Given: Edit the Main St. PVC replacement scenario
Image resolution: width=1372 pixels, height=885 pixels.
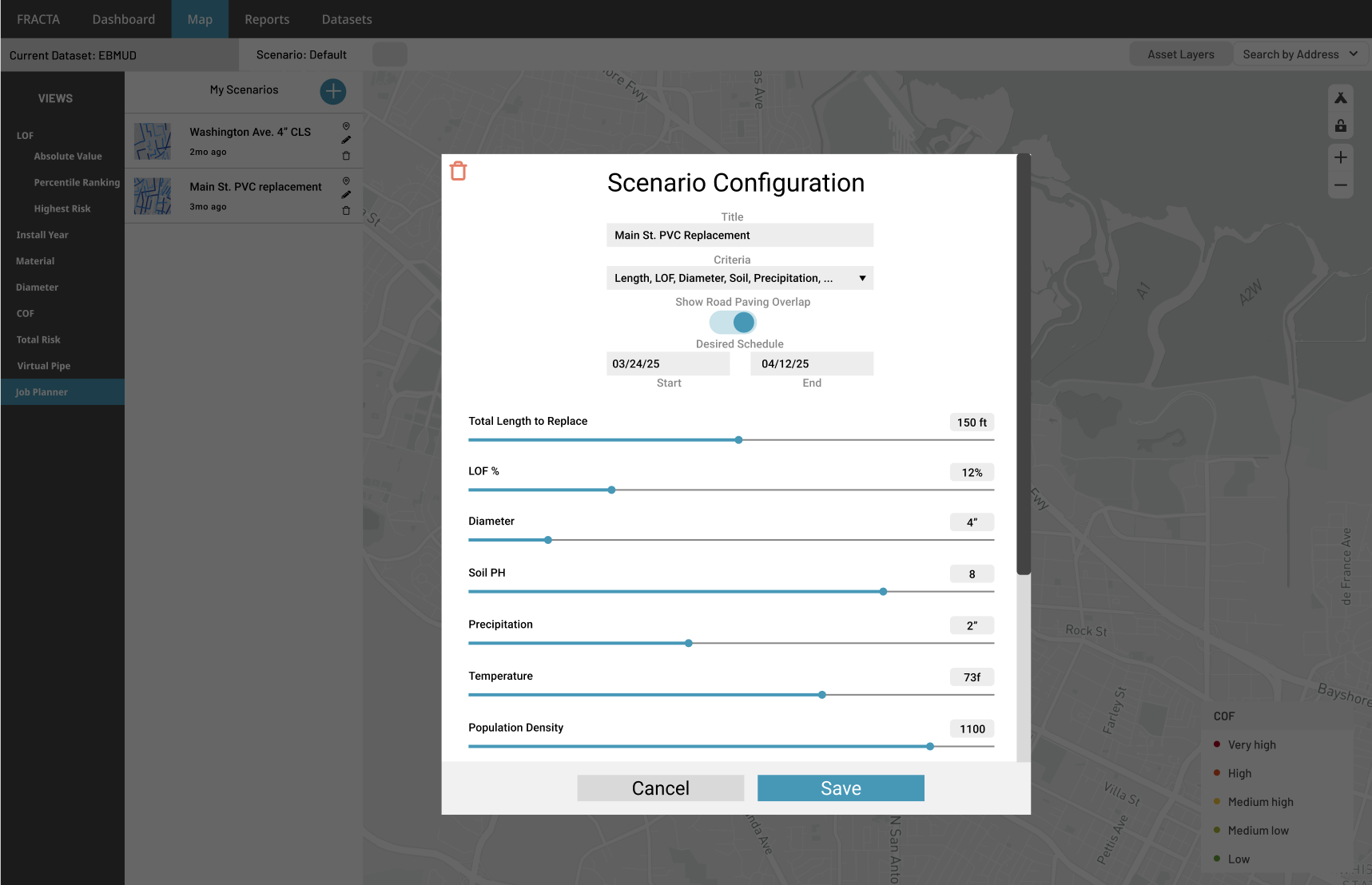Looking at the screenshot, I should (x=346, y=195).
